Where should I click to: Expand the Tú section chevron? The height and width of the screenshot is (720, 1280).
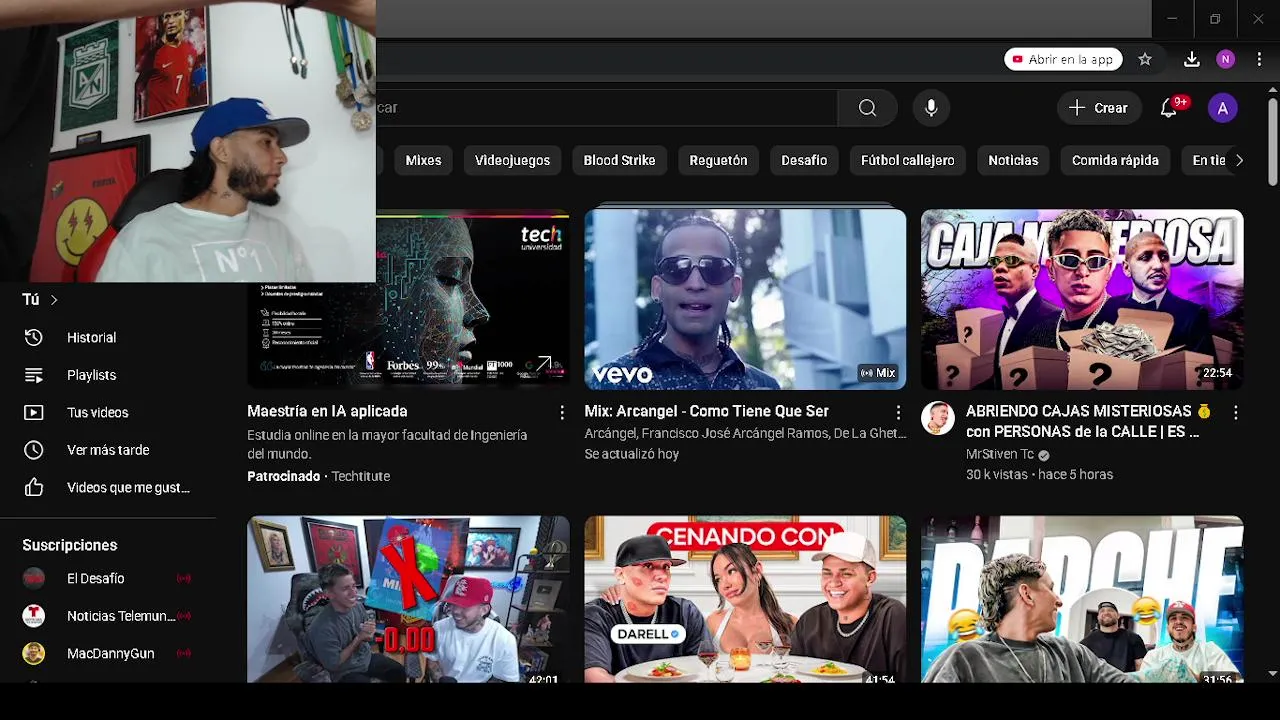tap(54, 300)
